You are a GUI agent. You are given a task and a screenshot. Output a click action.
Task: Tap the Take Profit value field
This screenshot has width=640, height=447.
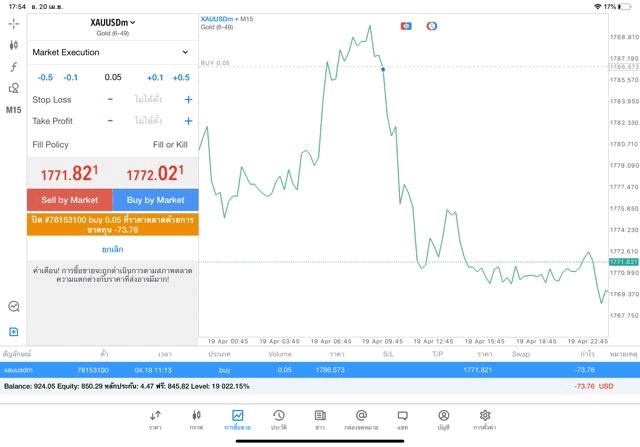[148, 121]
